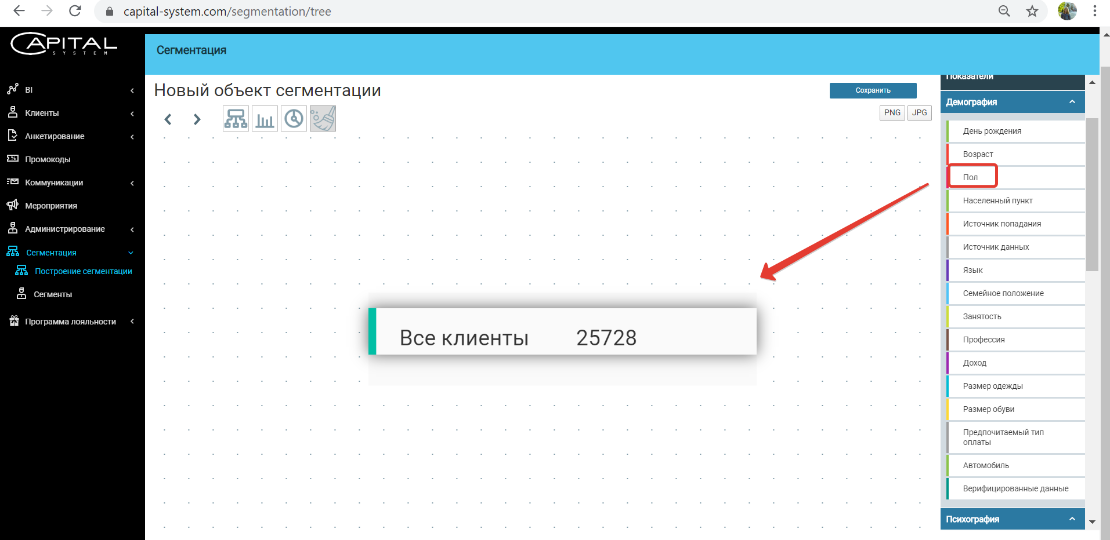Select the Доход attribute
This screenshot has width=1110, height=540.
pyautogui.click(x=1015, y=363)
